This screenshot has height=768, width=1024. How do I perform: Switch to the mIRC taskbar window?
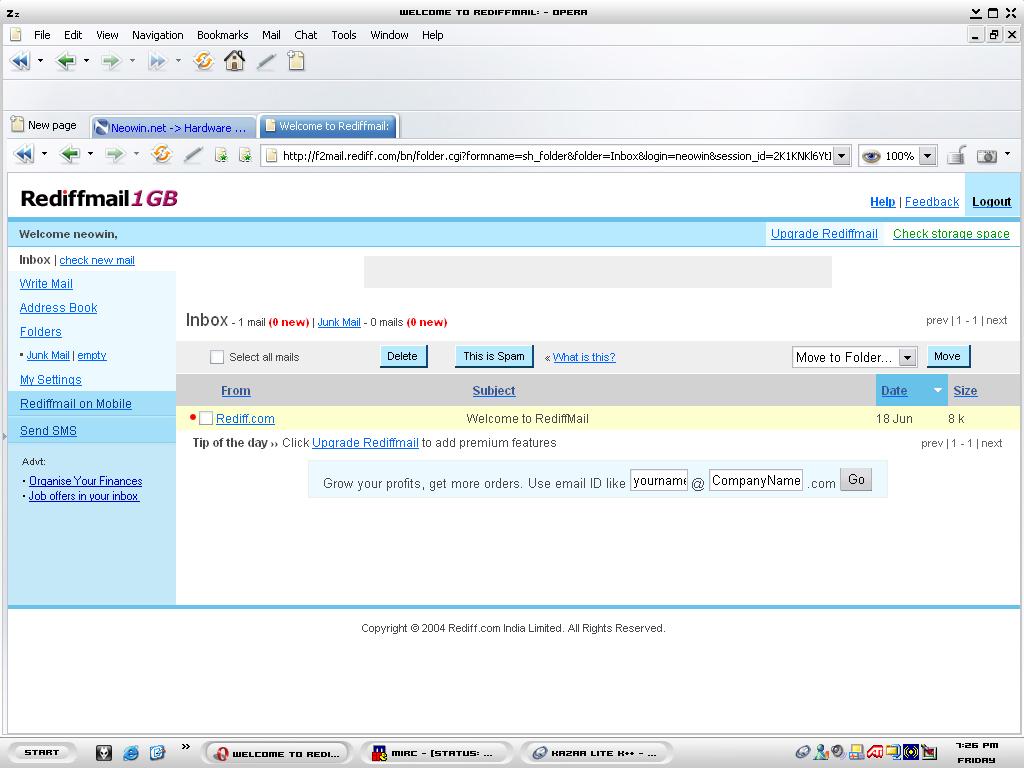[436, 753]
